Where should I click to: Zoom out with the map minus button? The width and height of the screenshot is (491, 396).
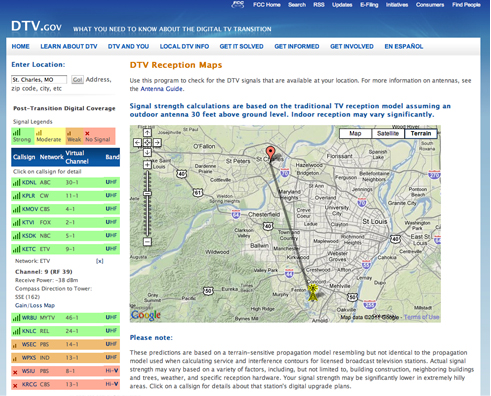click(147, 242)
